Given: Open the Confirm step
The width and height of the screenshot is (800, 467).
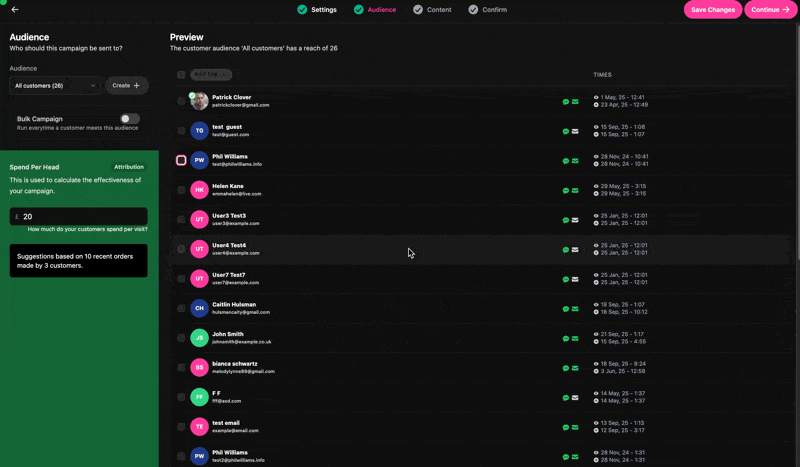Looking at the screenshot, I should pyautogui.click(x=487, y=10).
